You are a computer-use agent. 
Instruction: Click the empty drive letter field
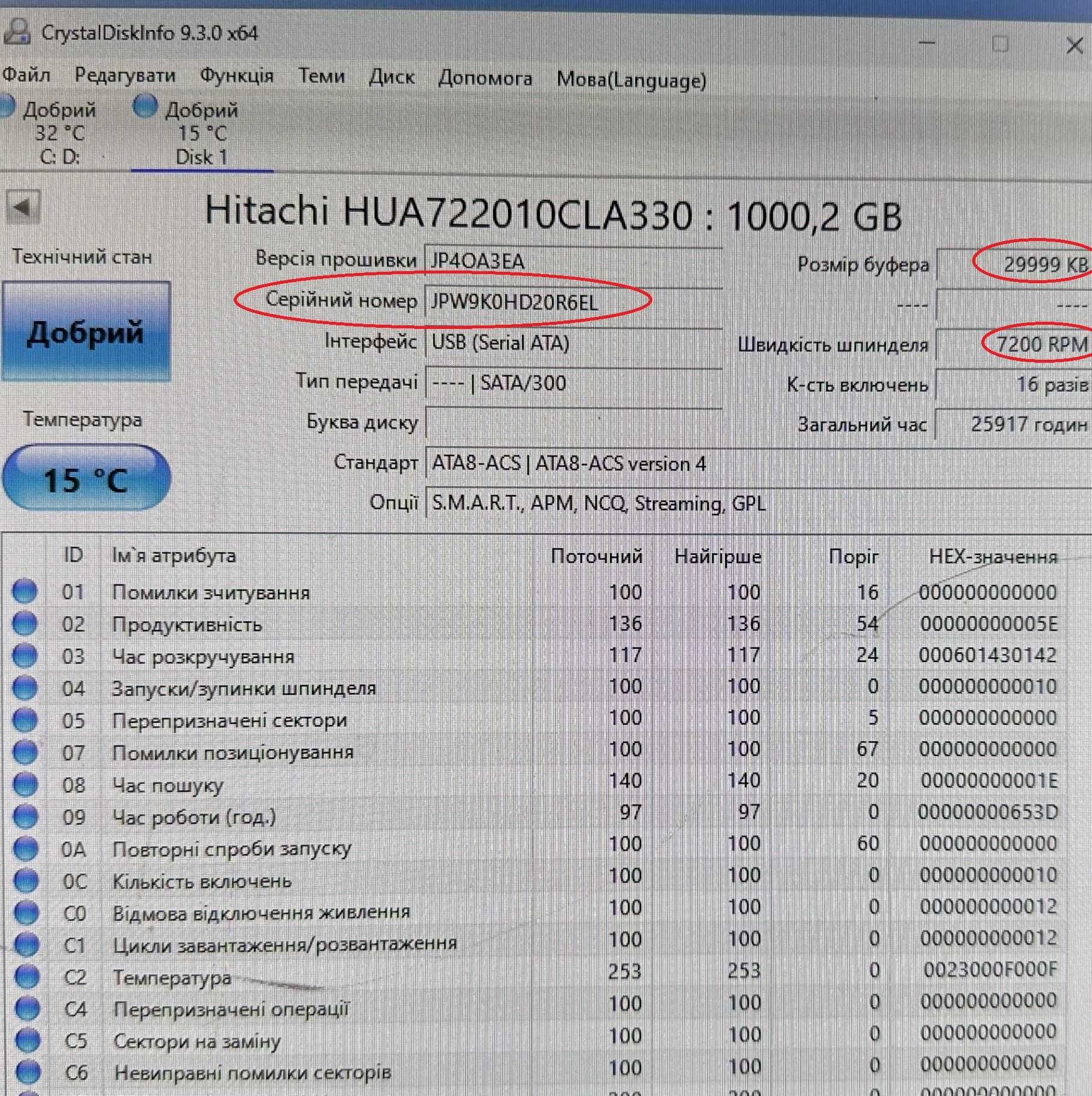pos(573,423)
